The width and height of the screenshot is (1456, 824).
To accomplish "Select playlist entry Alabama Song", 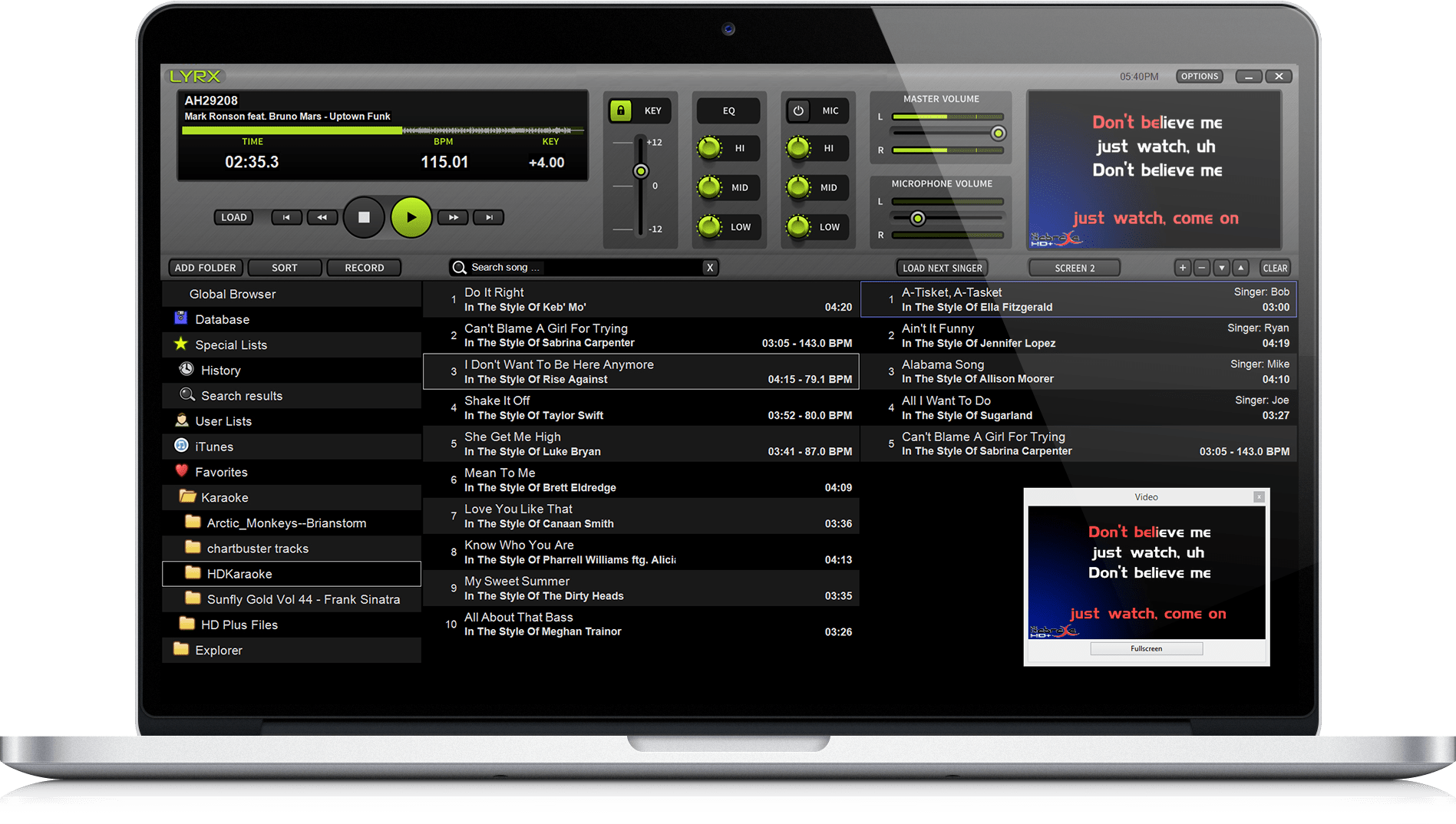I will pyautogui.click(x=1079, y=371).
